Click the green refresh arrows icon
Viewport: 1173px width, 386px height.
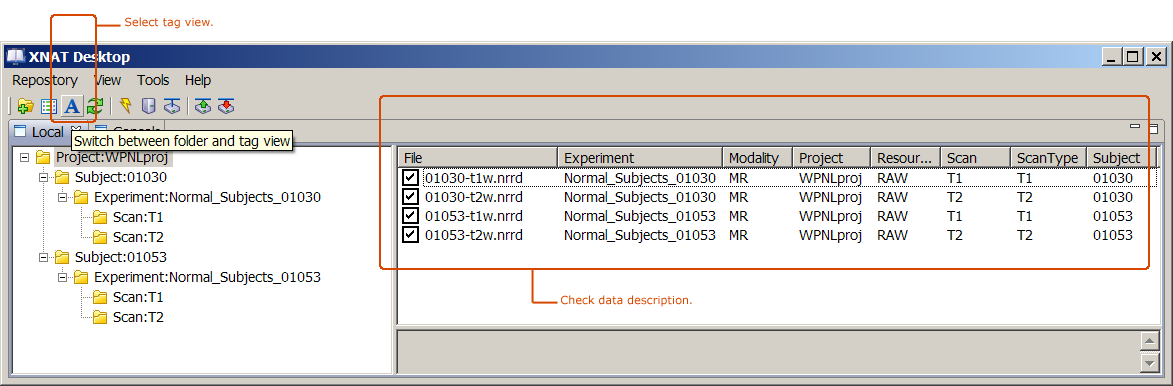95,107
